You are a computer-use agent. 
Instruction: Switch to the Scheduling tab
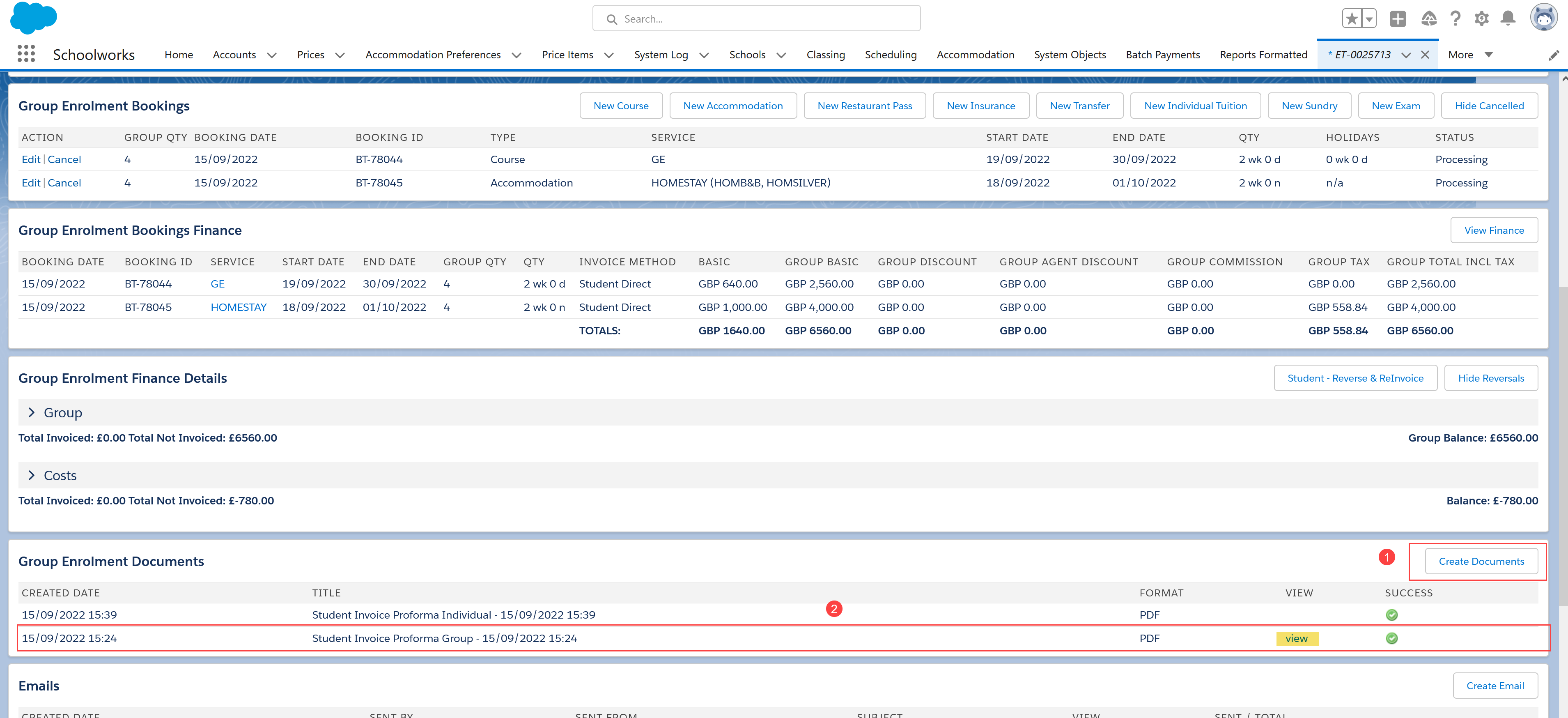click(x=891, y=55)
